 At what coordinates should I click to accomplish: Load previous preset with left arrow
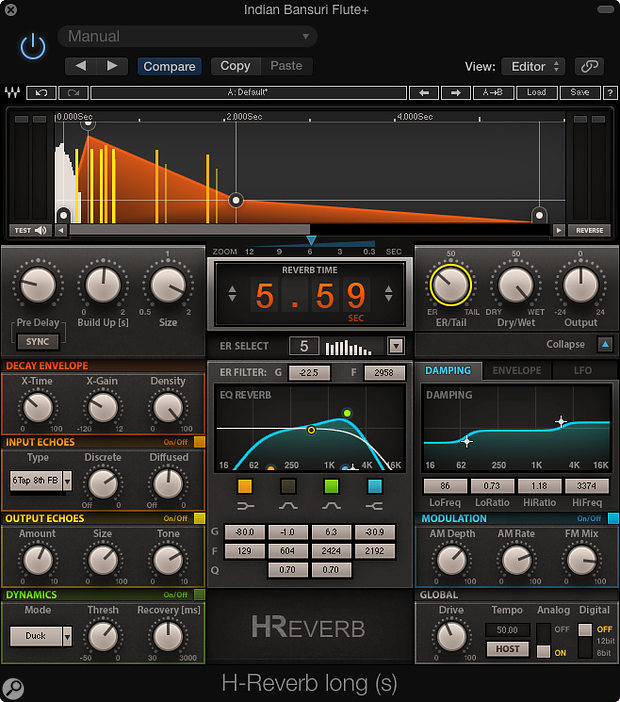[x=424, y=93]
